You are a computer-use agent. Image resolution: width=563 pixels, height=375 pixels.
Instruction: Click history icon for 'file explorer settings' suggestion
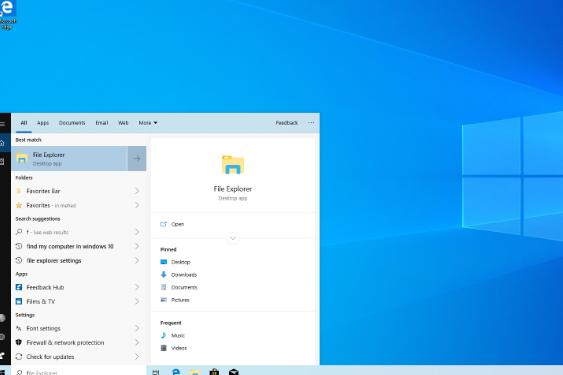[19, 260]
